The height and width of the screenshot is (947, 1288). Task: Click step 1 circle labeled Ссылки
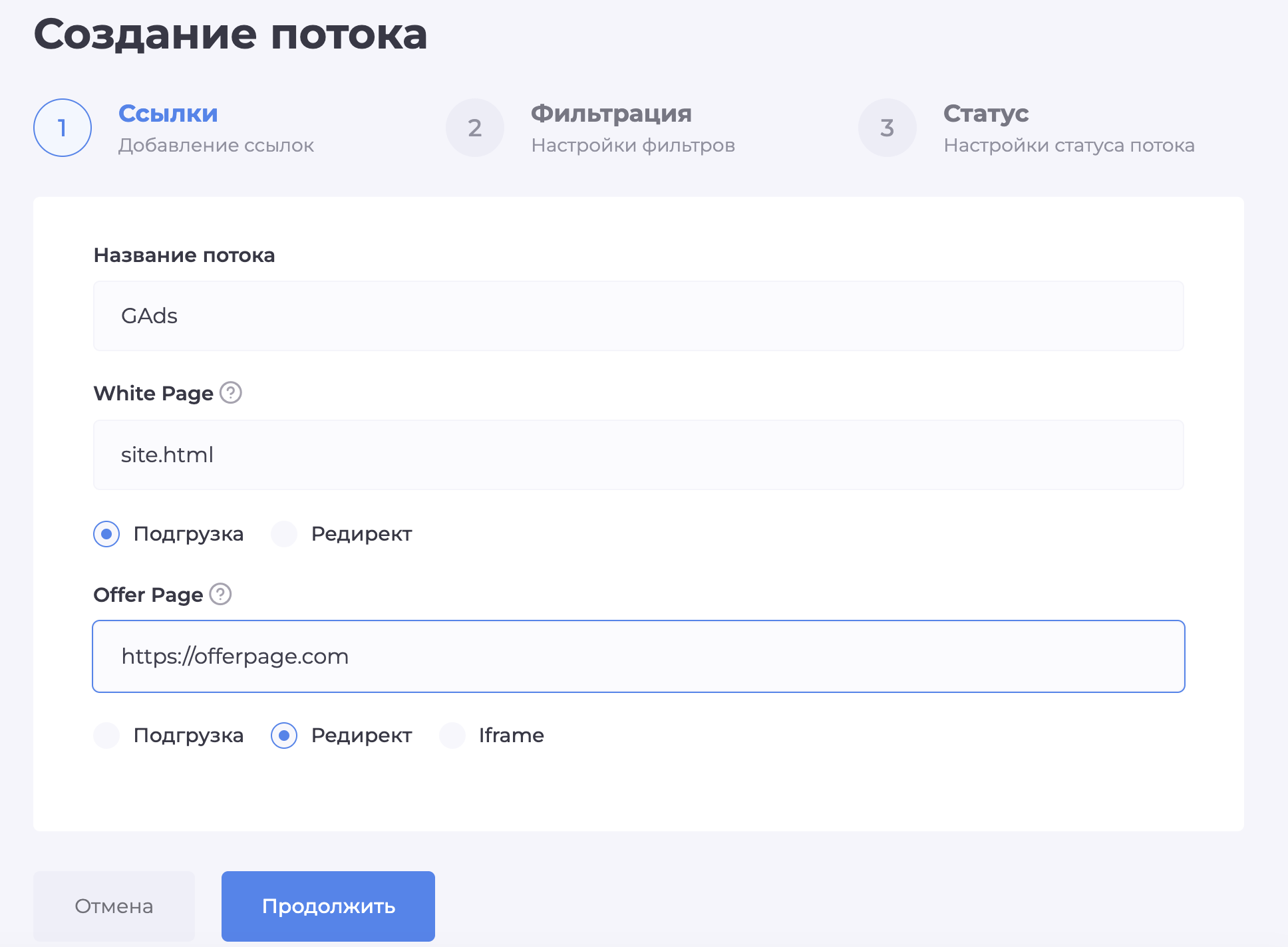point(62,127)
